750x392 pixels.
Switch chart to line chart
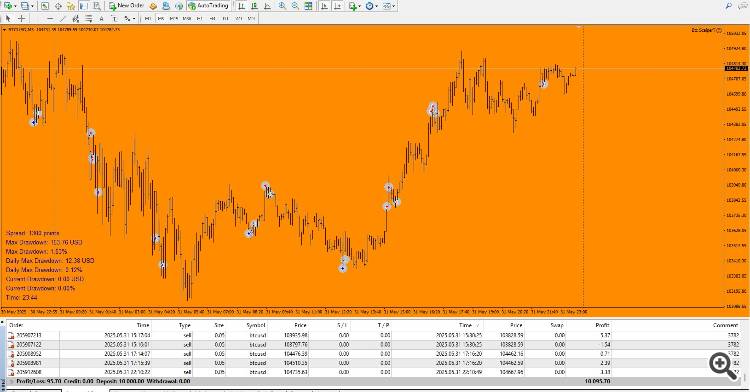point(267,6)
